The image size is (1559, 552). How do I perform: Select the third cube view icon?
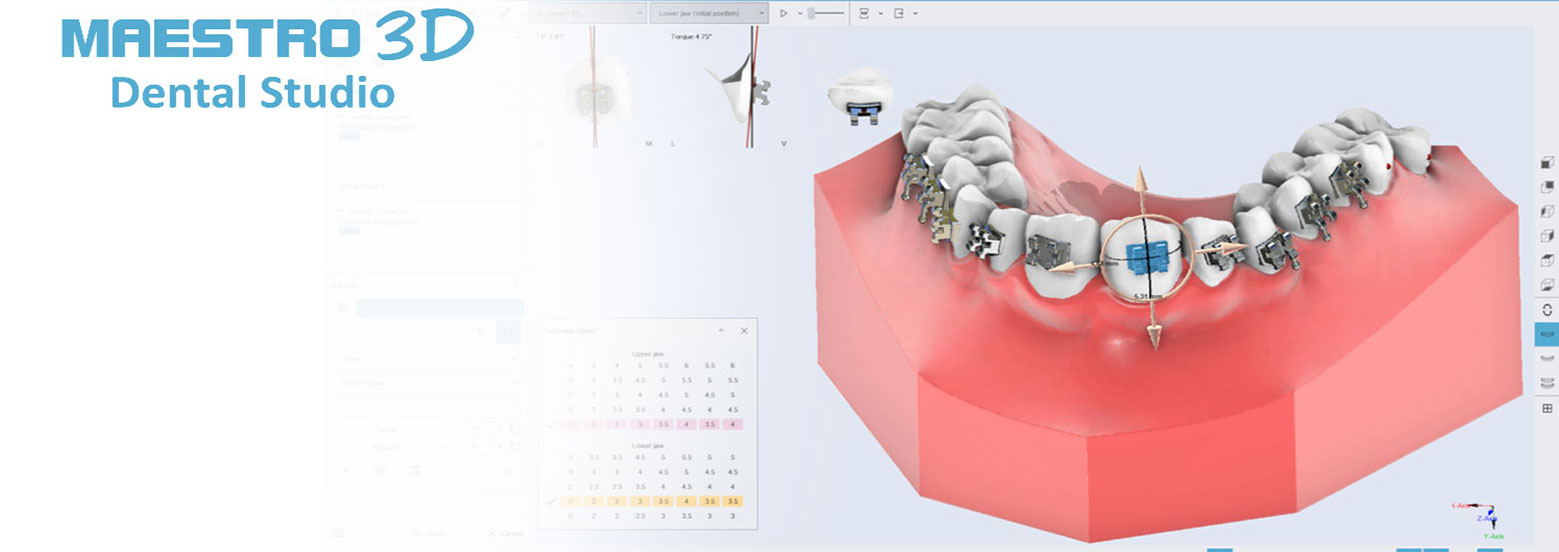[x=1547, y=212]
